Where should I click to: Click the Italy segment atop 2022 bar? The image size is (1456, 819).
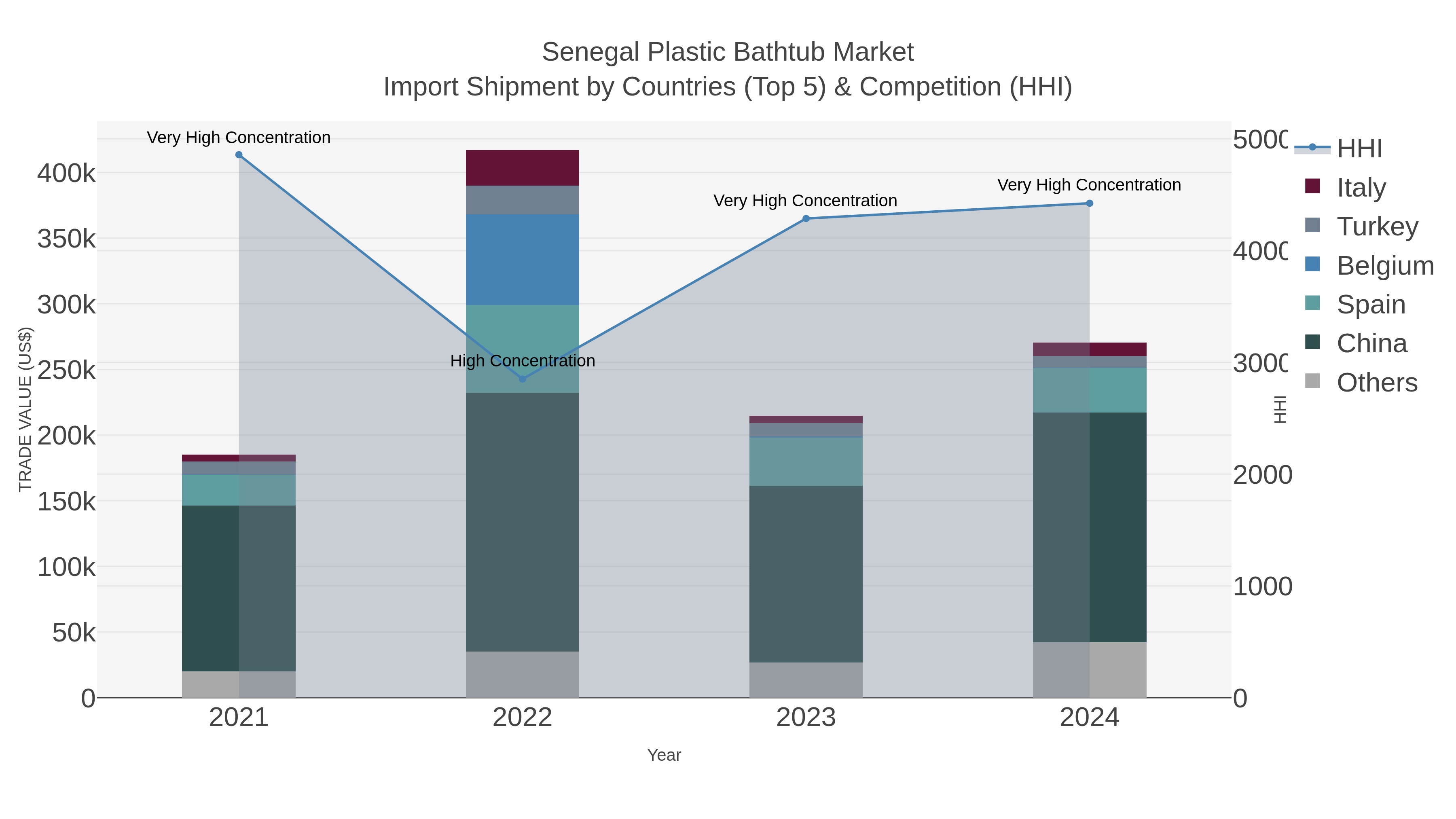(x=522, y=168)
